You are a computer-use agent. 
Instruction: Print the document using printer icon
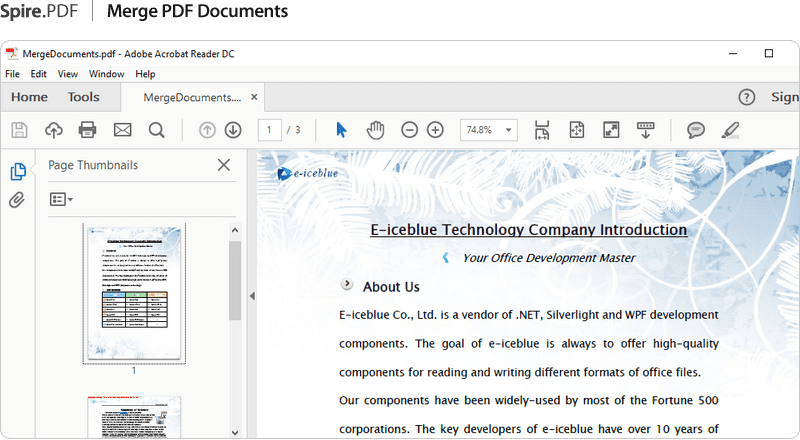pyautogui.click(x=87, y=130)
